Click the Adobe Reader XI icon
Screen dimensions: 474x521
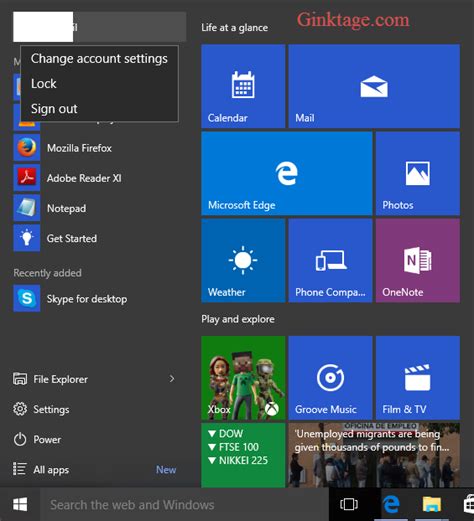[x=27, y=178]
